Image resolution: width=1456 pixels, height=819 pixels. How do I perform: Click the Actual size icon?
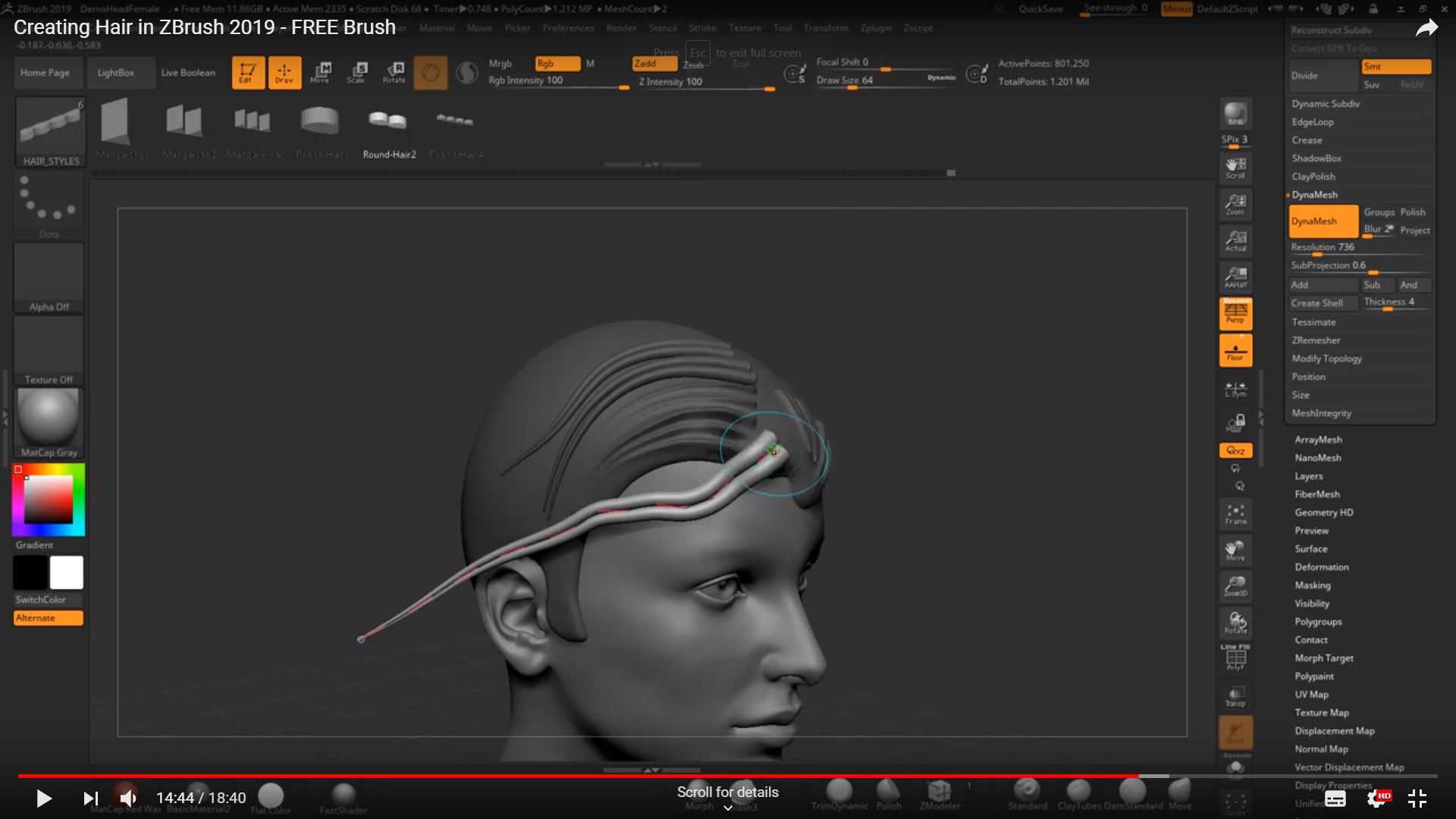coord(1235,240)
